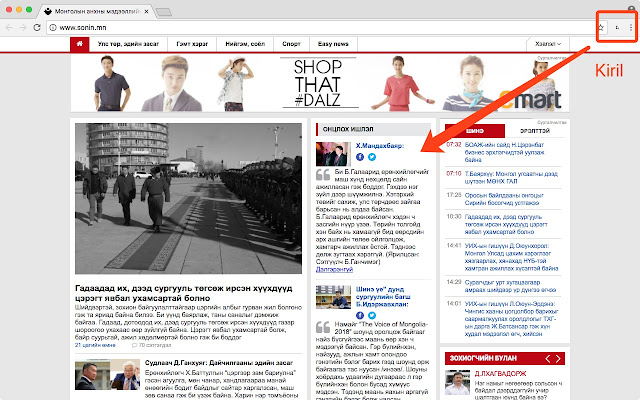Reload the page with the refresh icon

(36, 26)
